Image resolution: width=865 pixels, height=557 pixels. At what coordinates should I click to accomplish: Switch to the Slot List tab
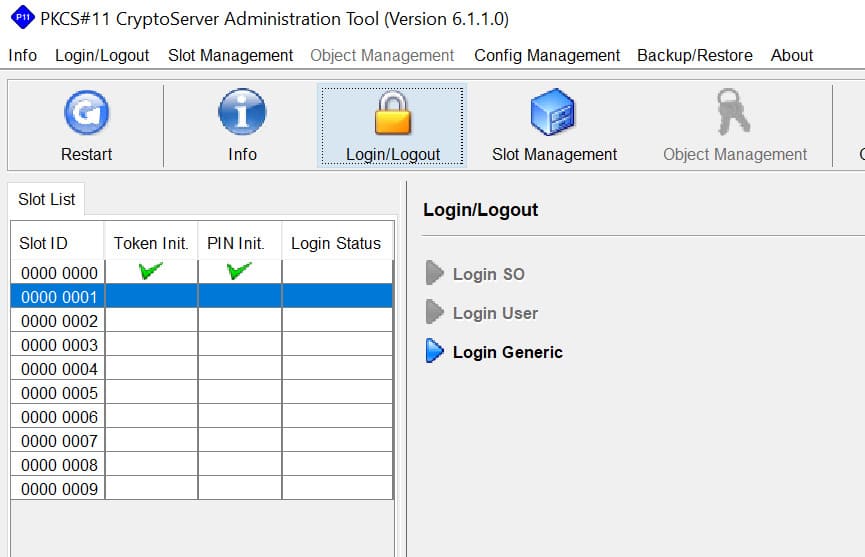(x=46, y=199)
